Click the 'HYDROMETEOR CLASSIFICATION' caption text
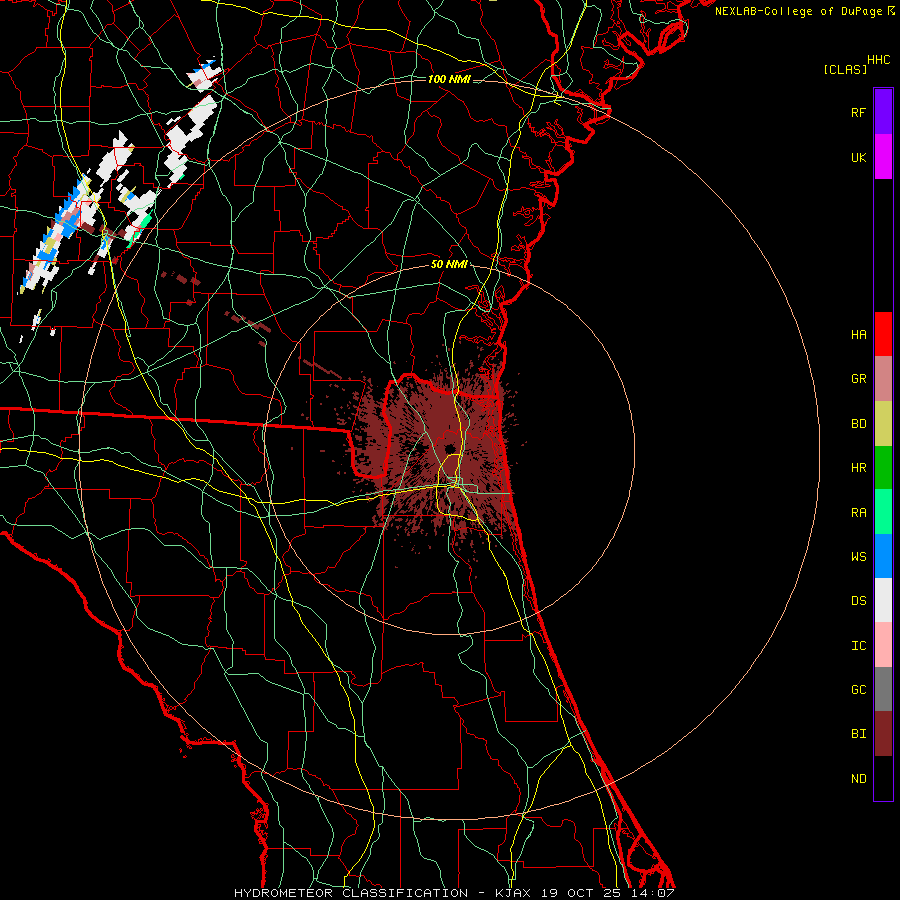Viewport: 900px width, 900px height. (x=351, y=893)
